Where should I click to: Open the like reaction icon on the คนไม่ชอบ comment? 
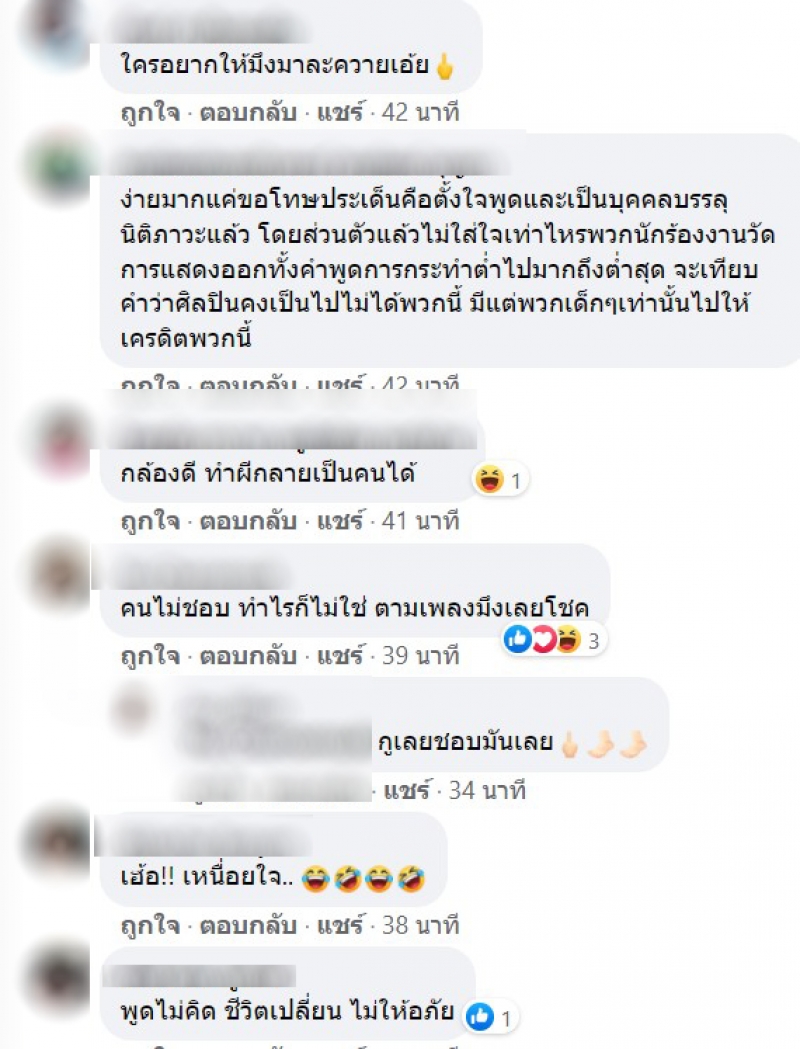[x=517, y=640]
